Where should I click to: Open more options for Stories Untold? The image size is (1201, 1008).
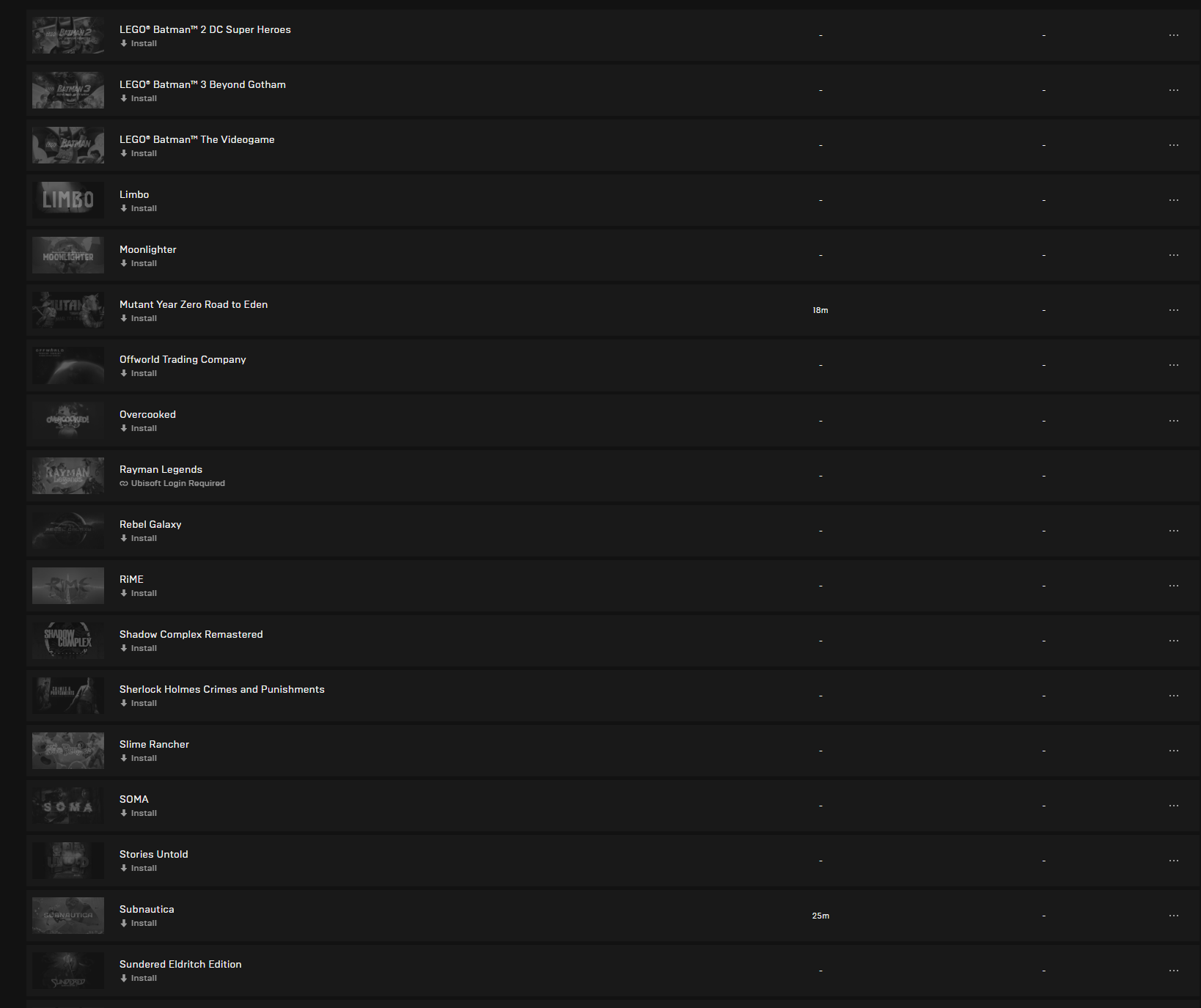[1174, 861]
